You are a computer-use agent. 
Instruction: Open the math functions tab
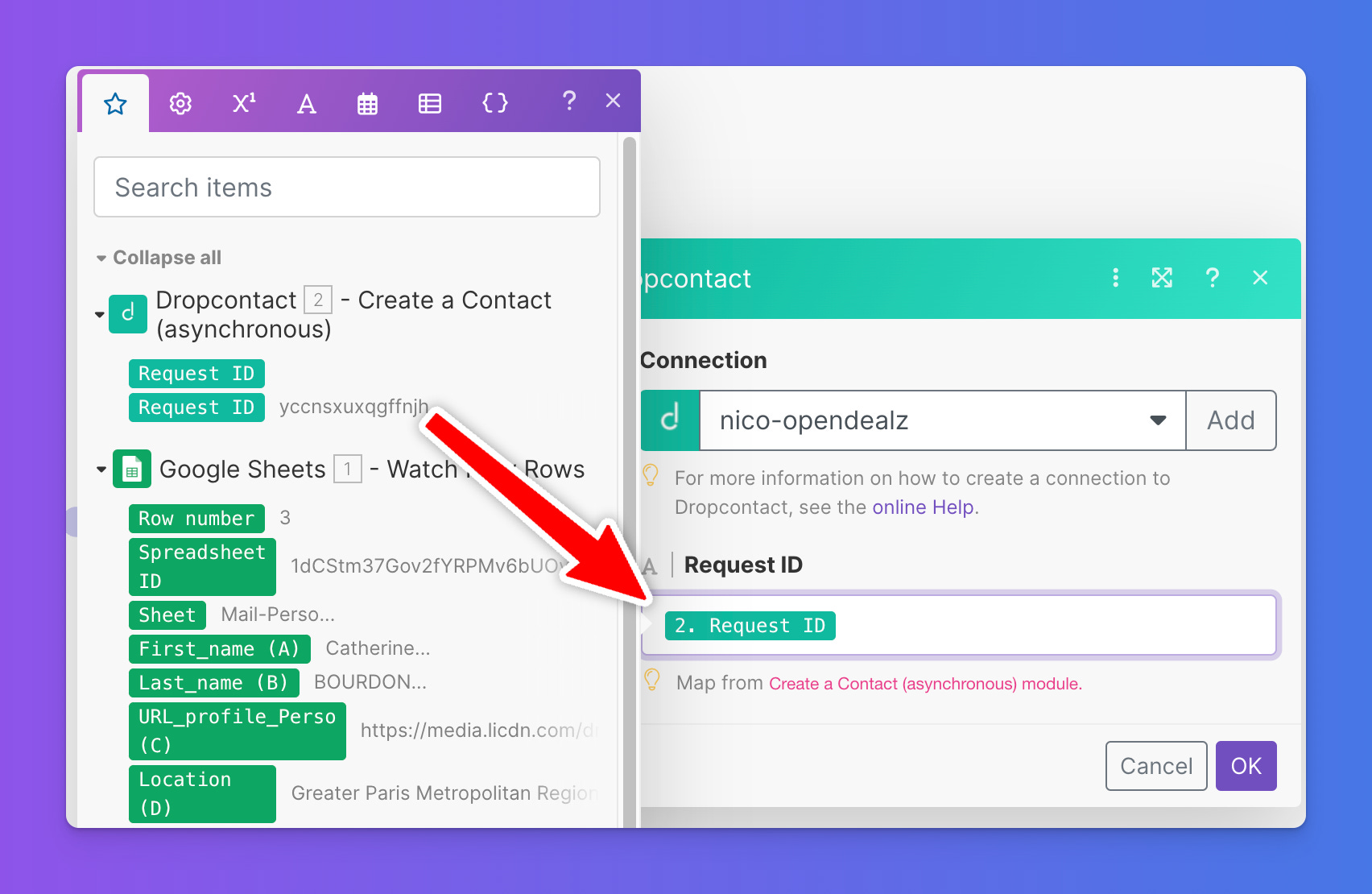pyautogui.click(x=244, y=103)
